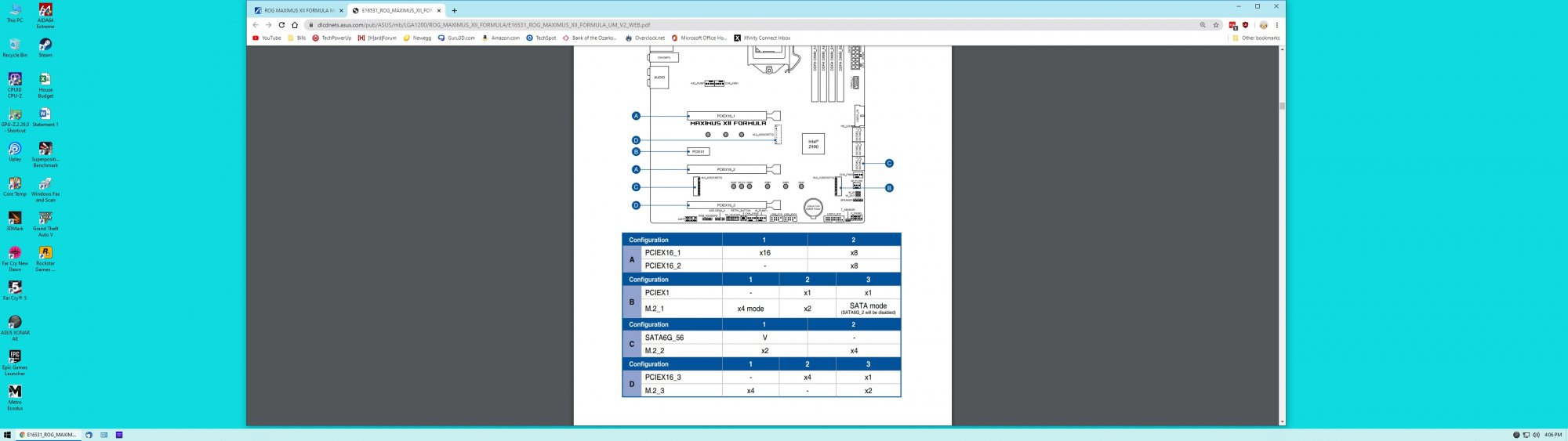This screenshot has height=441, width=1568.
Task: Open the Chrome profile avatar
Action: tap(1263, 25)
